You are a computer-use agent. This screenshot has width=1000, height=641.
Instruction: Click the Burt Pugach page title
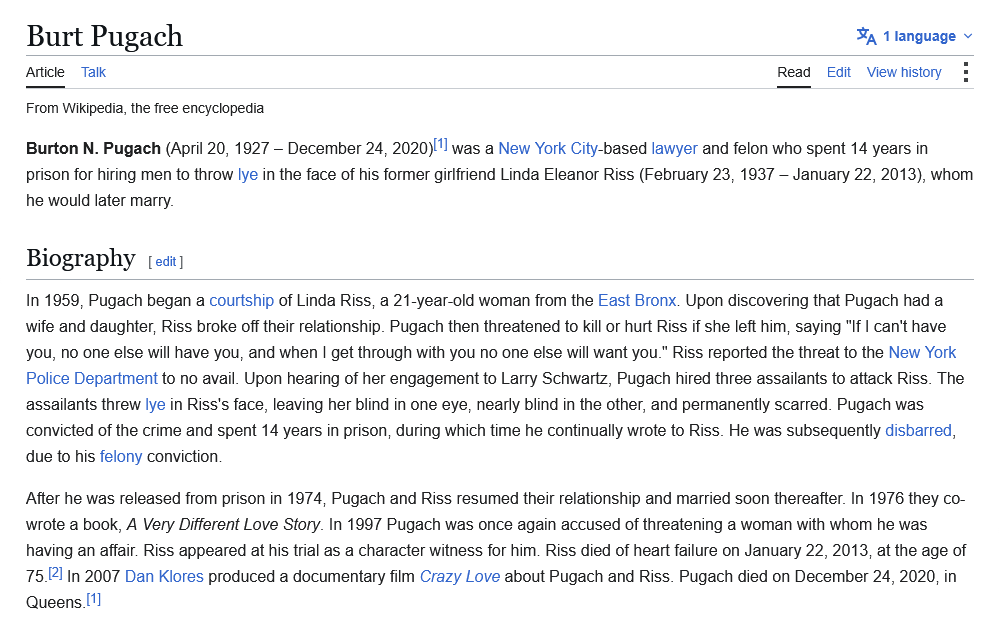(105, 36)
